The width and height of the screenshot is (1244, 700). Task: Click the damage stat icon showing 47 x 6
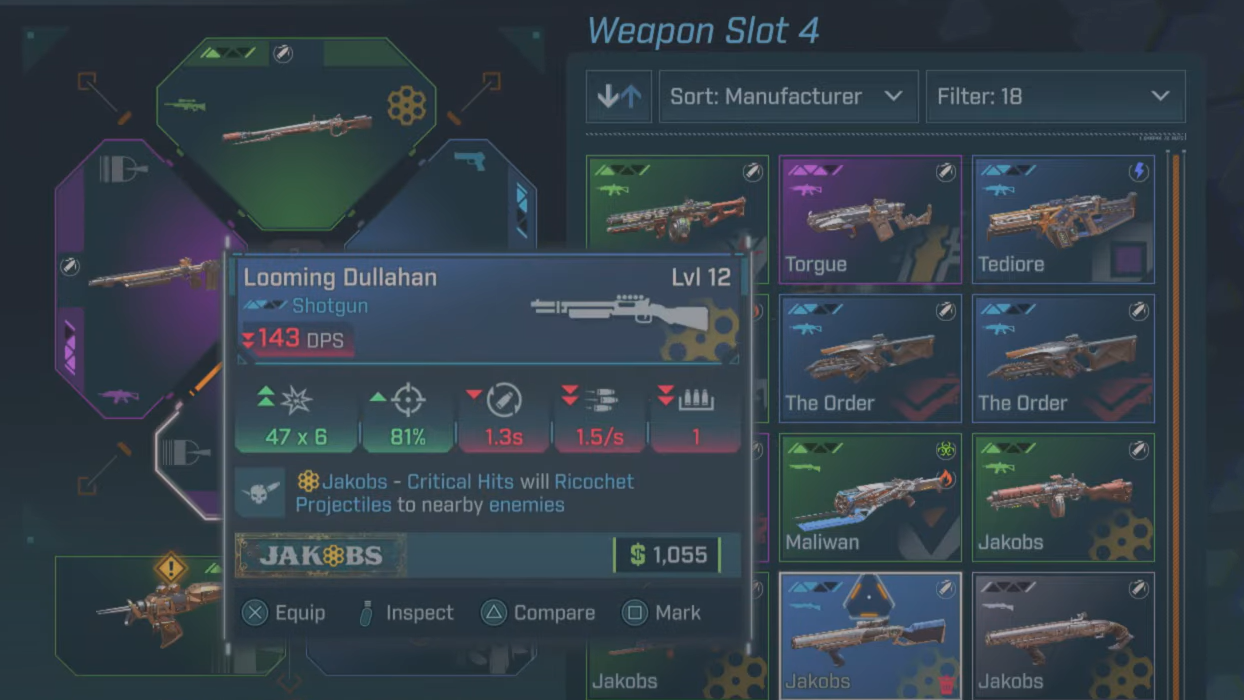[x=297, y=401]
